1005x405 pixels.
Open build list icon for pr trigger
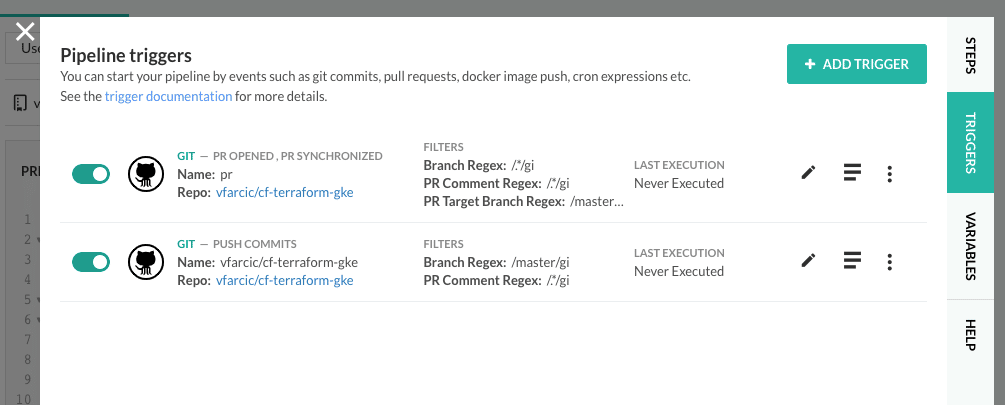click(x=852, y=173)
